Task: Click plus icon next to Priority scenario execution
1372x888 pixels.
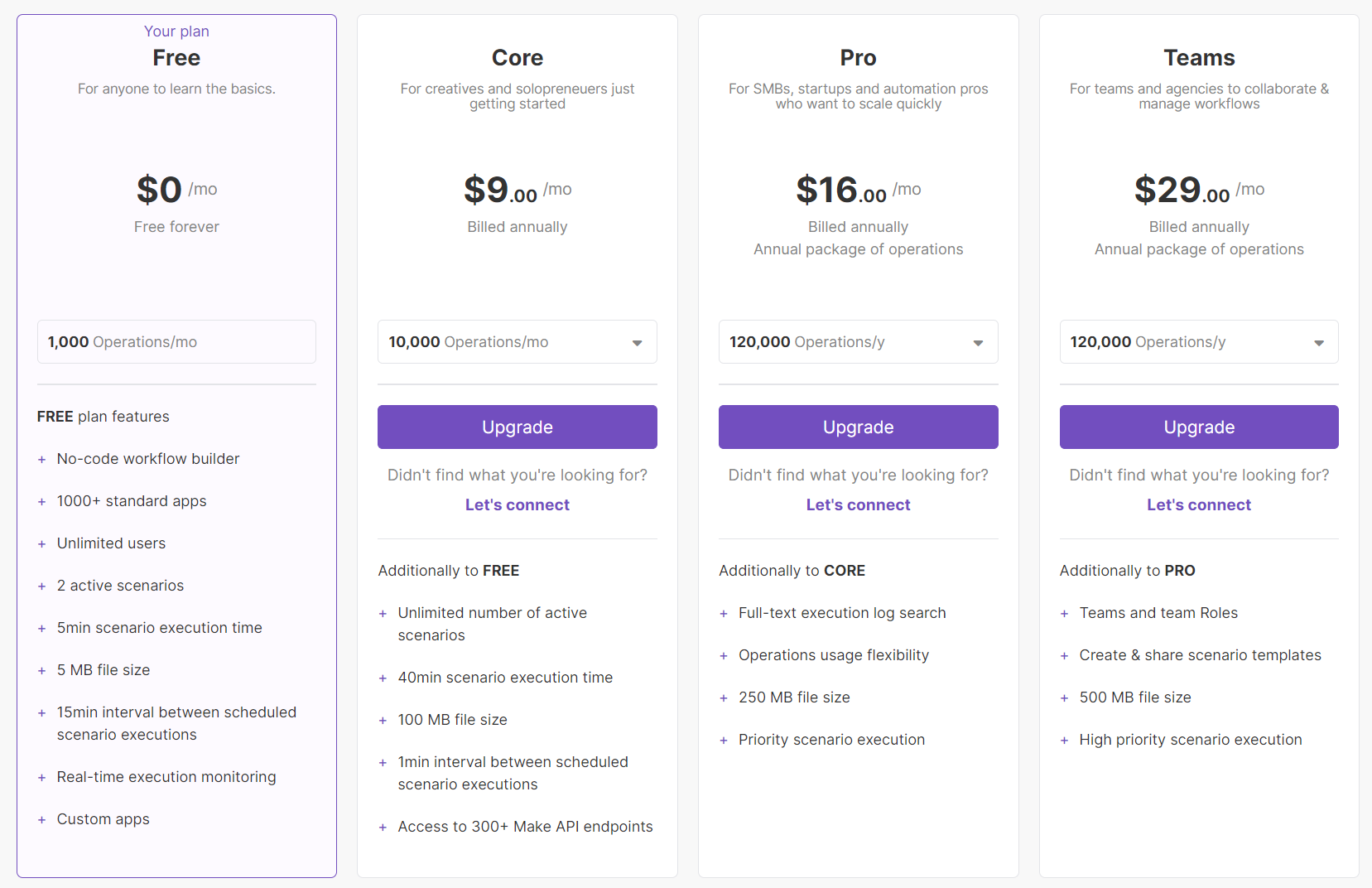Action: pyautogui.click(x=724, y=741)
